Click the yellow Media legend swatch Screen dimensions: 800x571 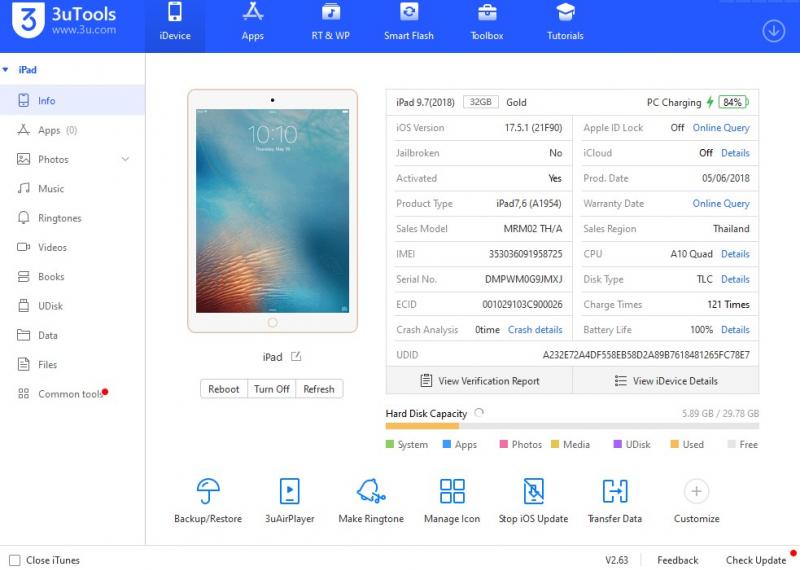coord(555,444)
